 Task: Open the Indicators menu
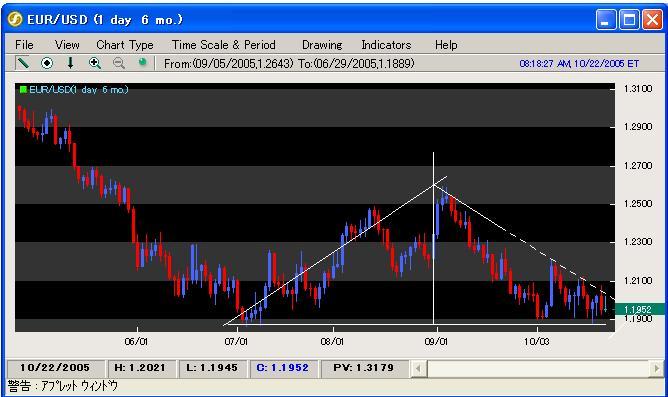386,45
